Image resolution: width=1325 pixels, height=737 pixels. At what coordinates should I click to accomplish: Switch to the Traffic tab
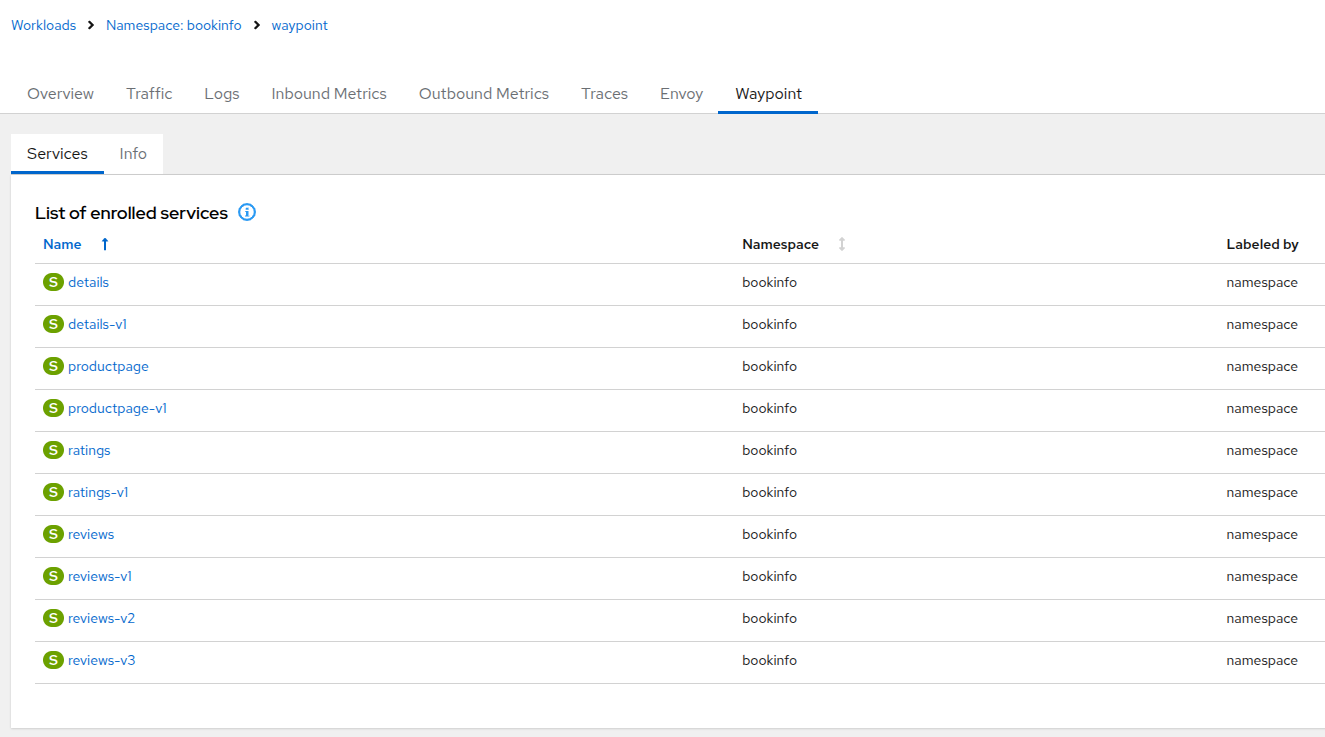tap(149, 94)
